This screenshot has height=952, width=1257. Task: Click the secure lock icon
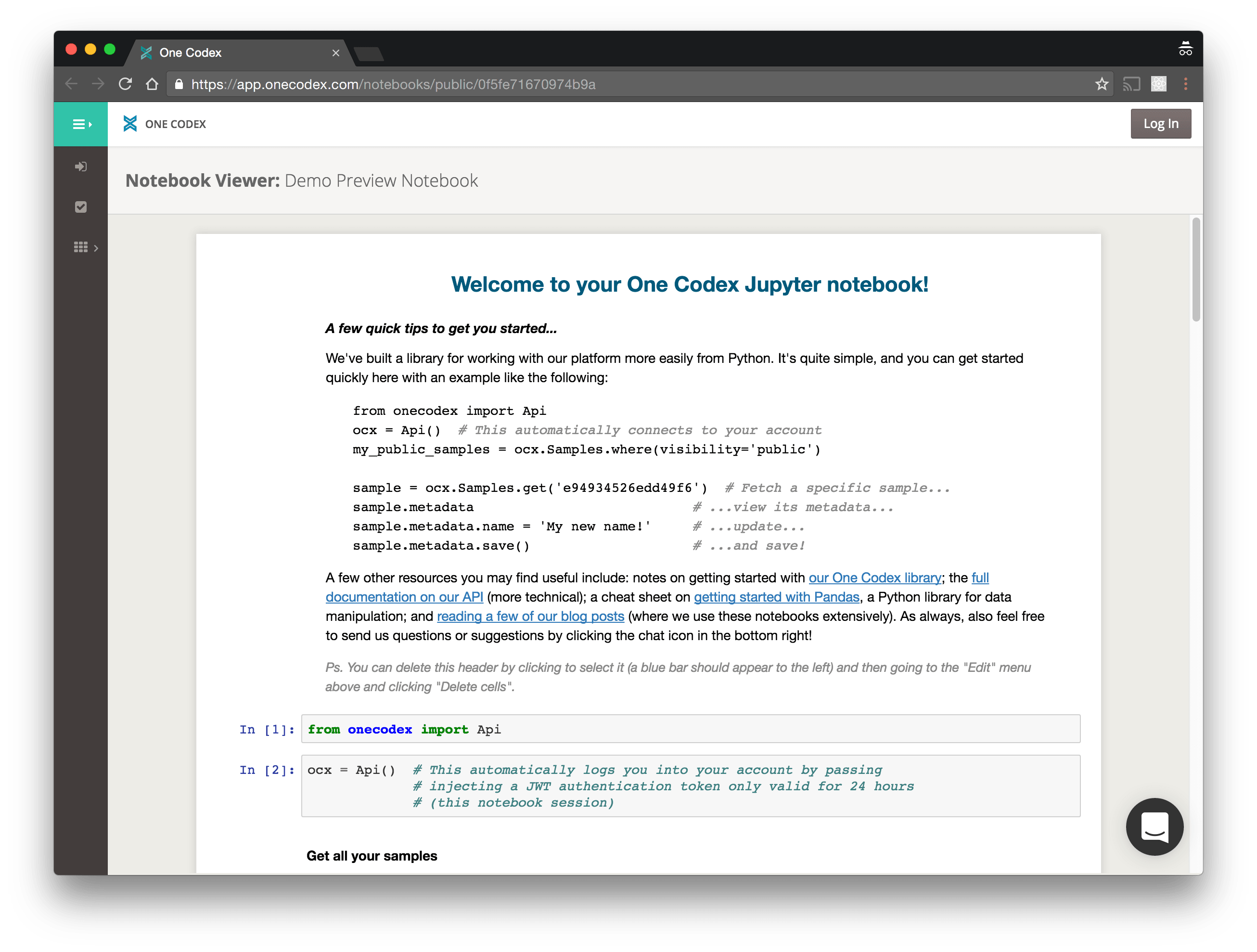pyautogui.click(x=179, y=84)
